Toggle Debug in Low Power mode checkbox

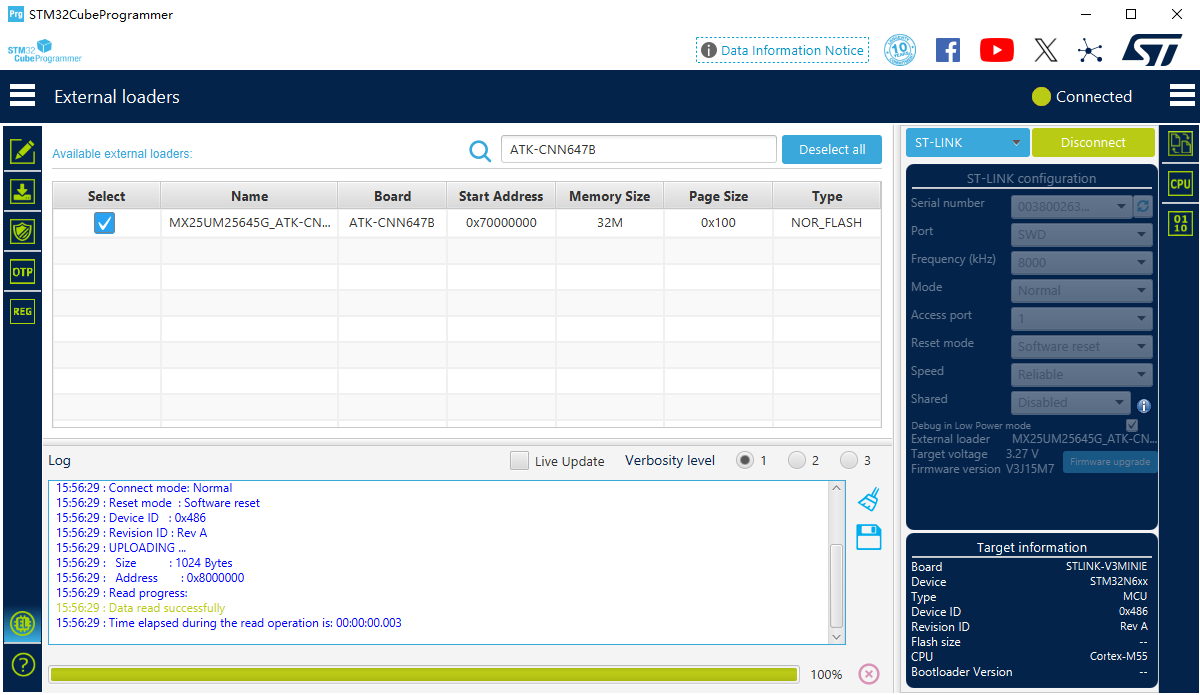[x=1132, y=425]
